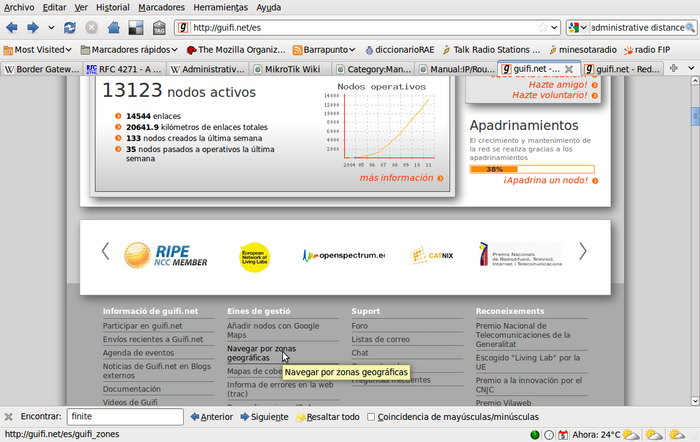Open the Marcadores menu

coord(161,7)
